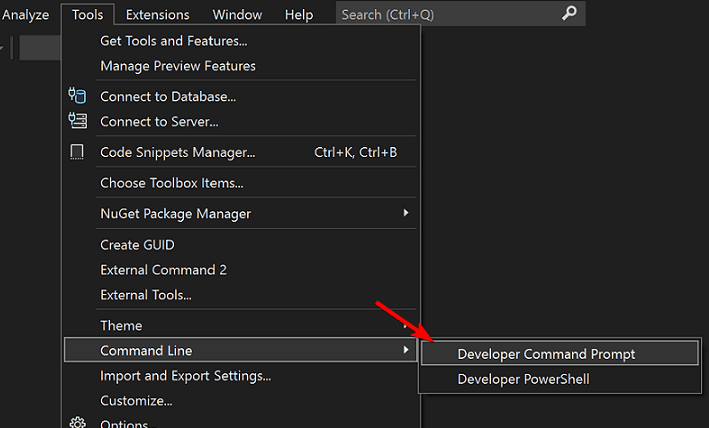The image size is (709, 428).
Task: Open the Help menu
Action: point(299,14)
